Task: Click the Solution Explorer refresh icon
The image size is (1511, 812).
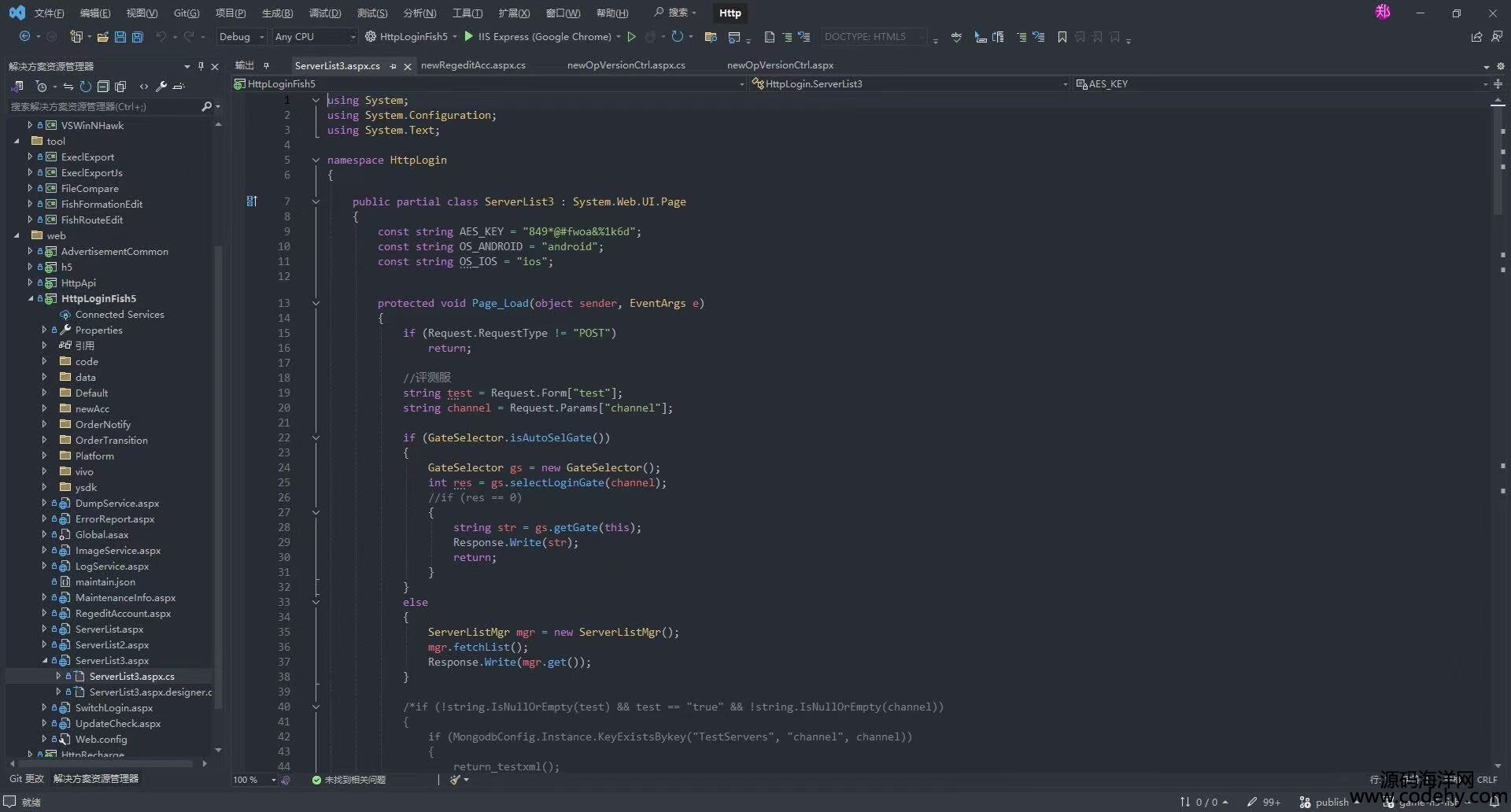Action: 85,87
